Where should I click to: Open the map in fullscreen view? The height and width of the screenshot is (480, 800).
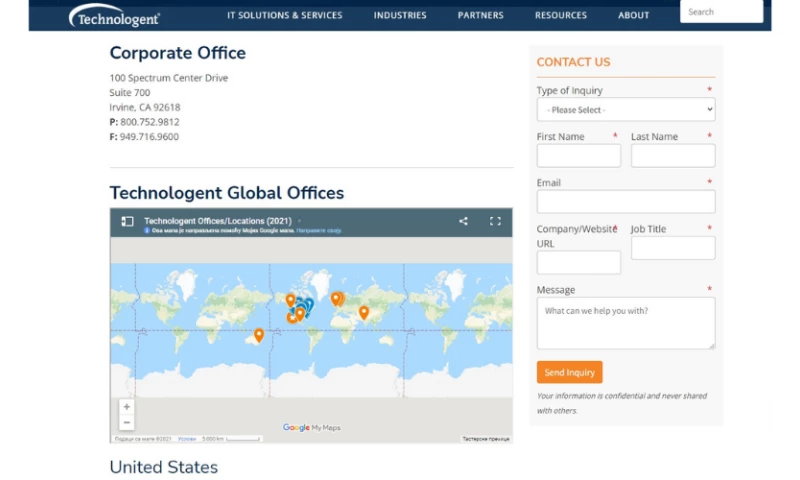494,221
